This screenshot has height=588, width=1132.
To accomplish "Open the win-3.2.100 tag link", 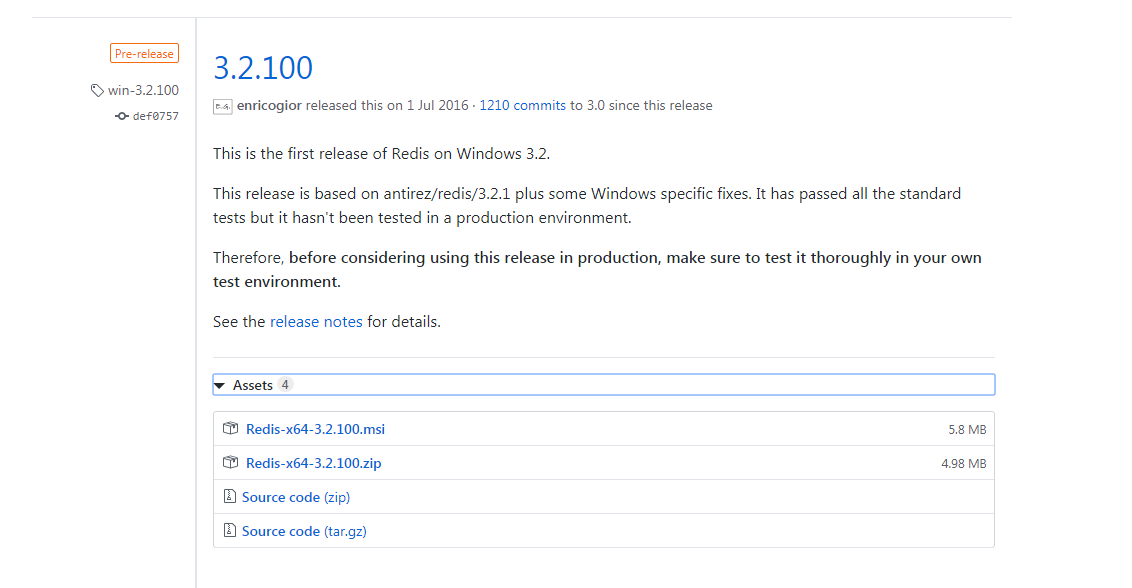I will point(143,90).
